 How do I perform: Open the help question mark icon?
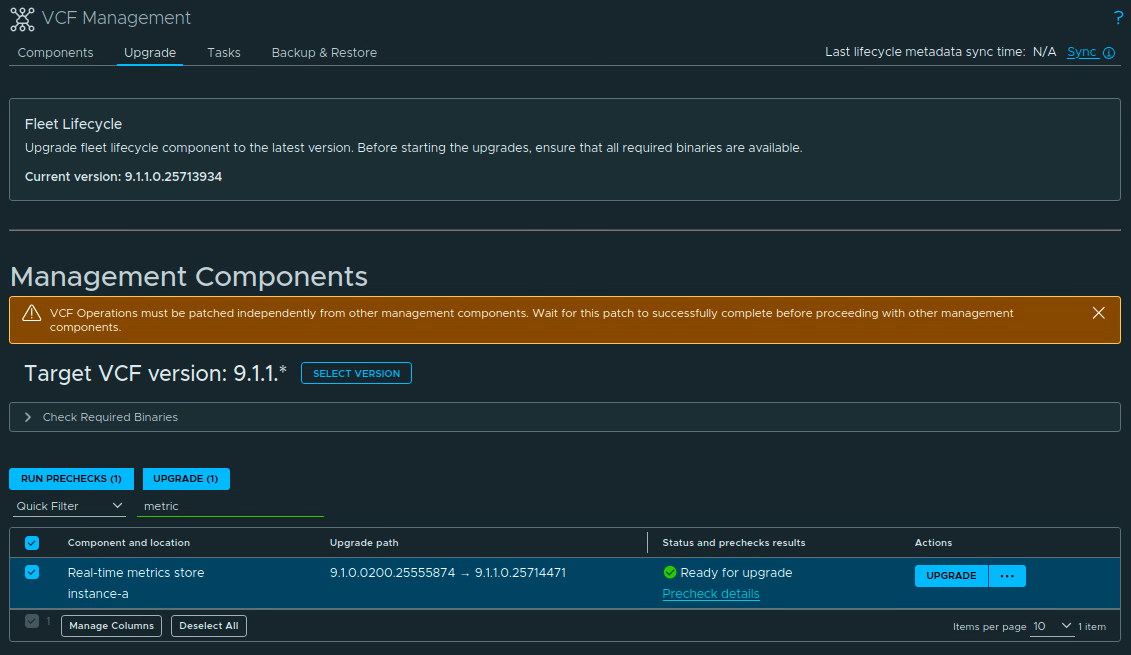point(1118,19)
